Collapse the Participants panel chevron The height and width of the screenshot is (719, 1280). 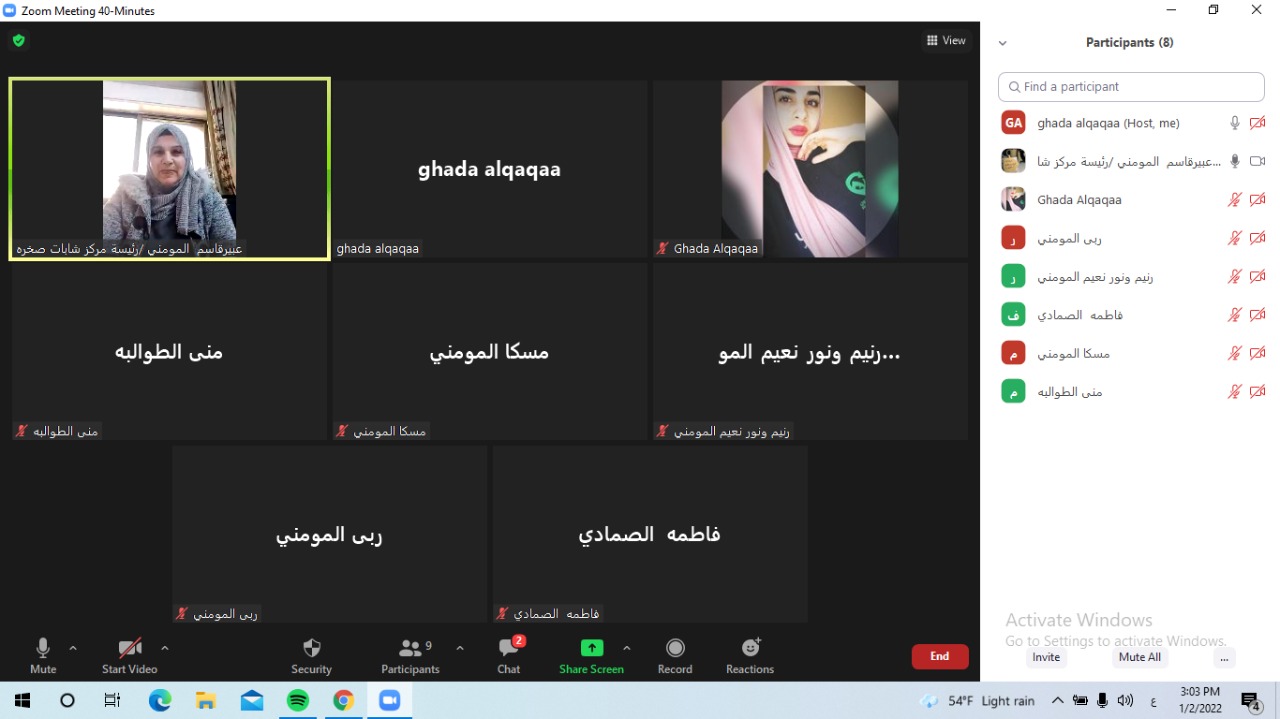click(x=1002, y=43)
